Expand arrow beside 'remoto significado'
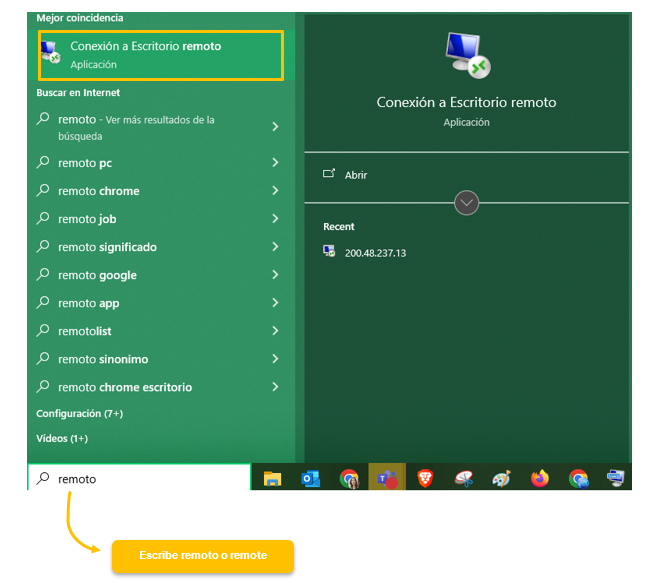 coord(275,247)
